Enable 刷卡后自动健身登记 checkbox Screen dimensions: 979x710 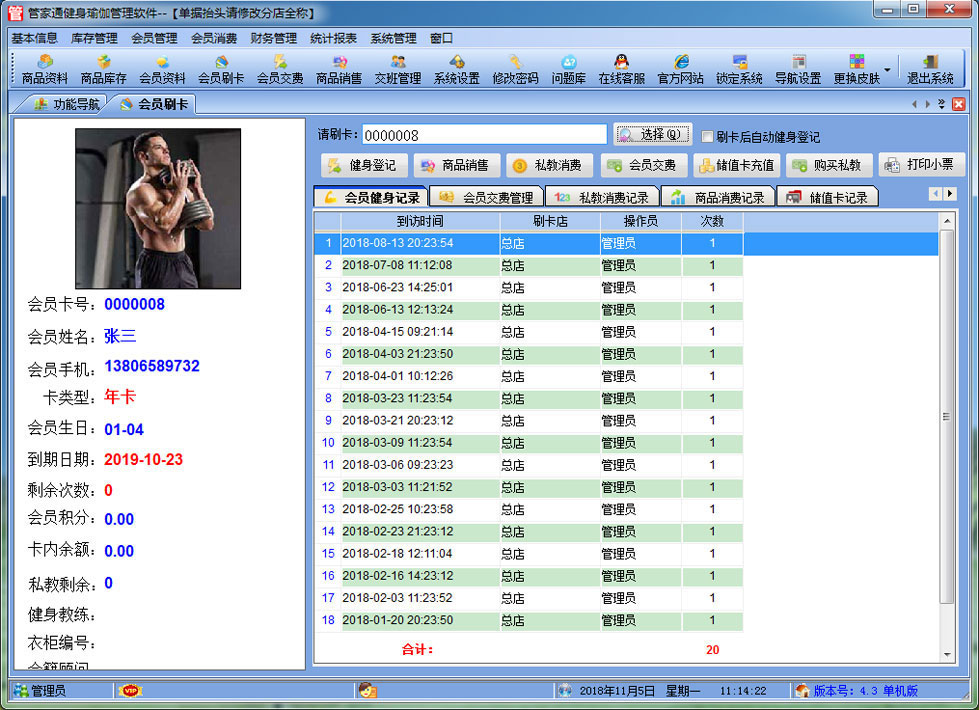[x=708, y=137]
